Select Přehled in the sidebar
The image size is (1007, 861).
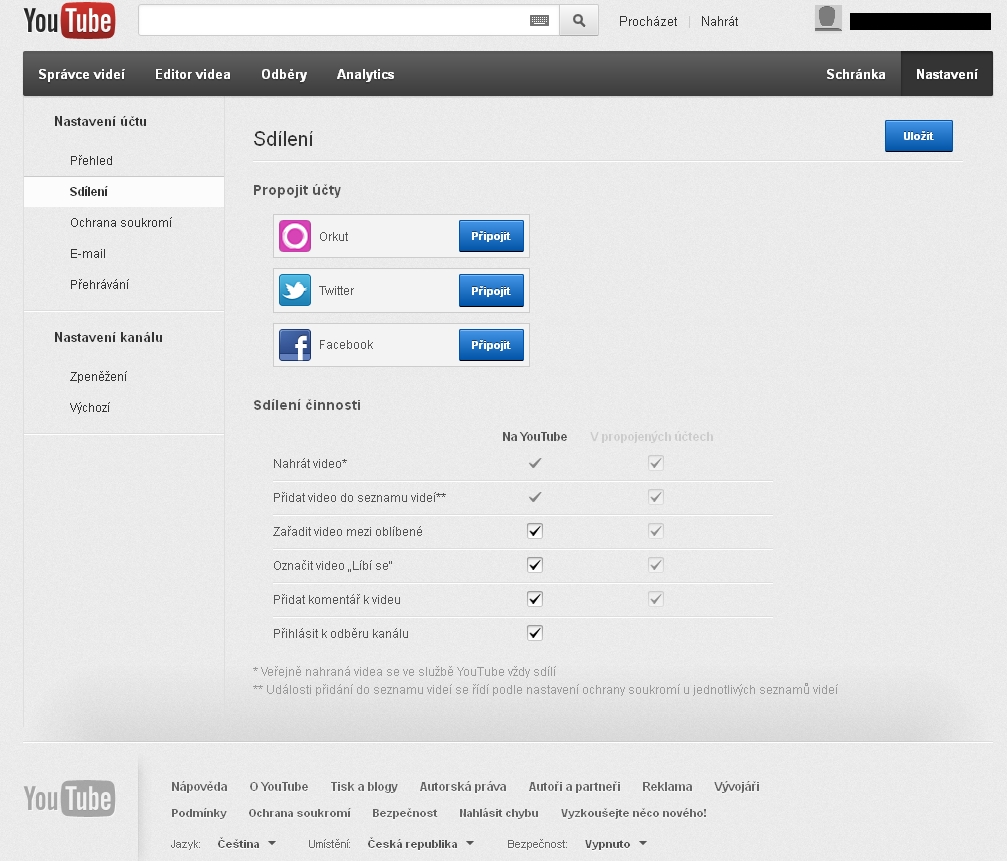click(91, 161)
